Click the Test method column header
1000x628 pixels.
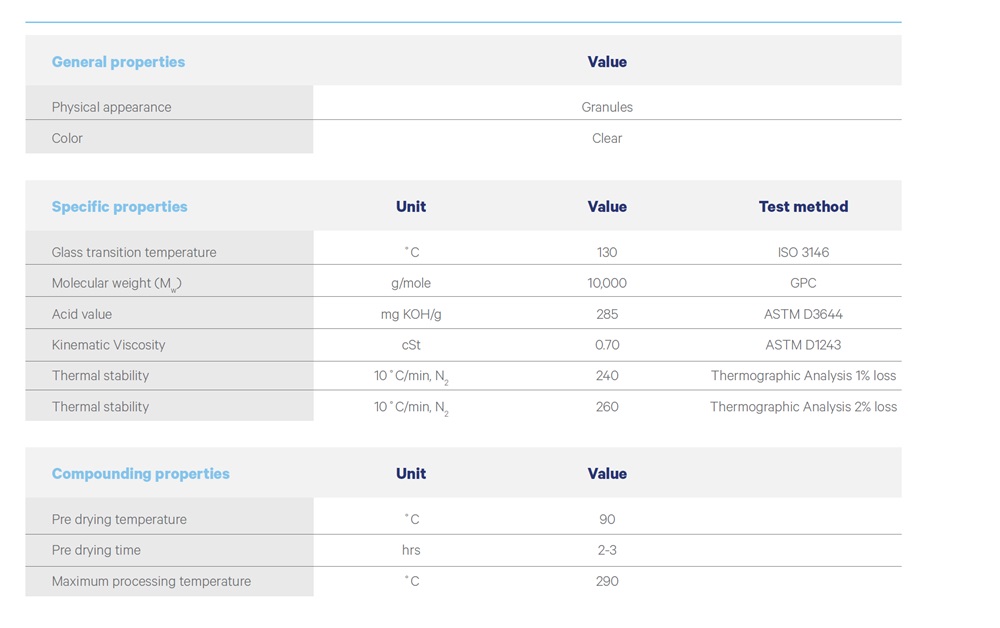tap(803, 207)
